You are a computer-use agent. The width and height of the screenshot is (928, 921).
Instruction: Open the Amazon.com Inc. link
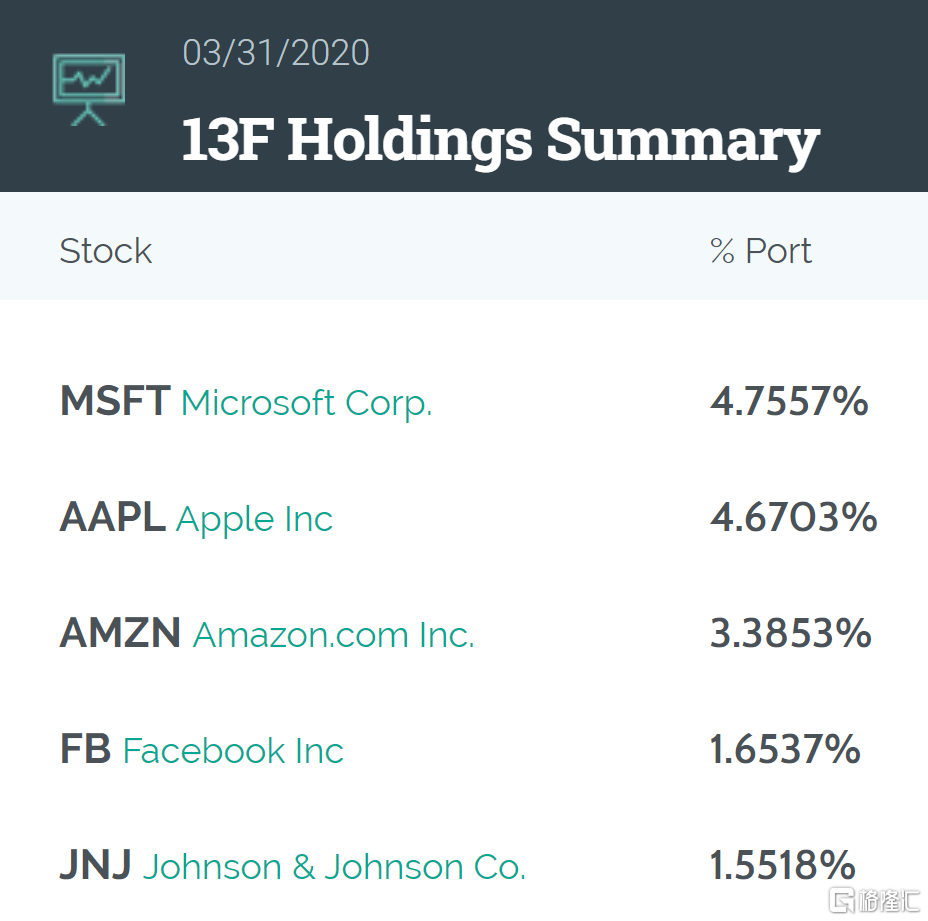coord(333,635)
